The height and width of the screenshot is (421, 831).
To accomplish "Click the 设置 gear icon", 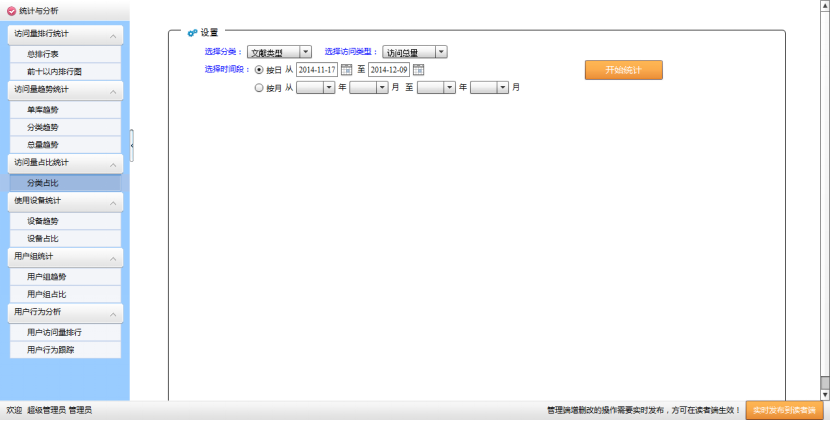I will pos(192,33).
